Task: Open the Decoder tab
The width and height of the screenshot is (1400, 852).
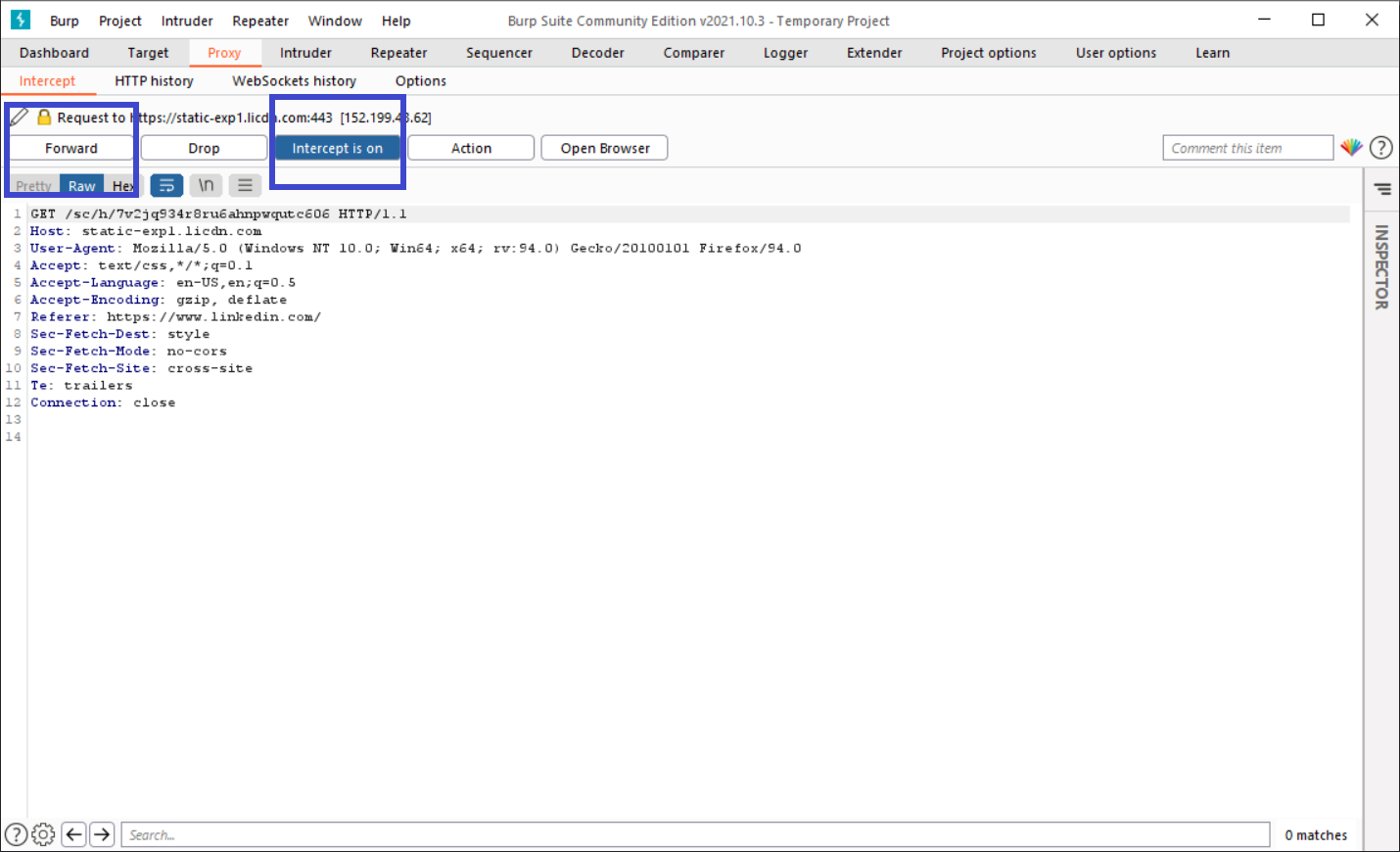Action: point(598,53)
